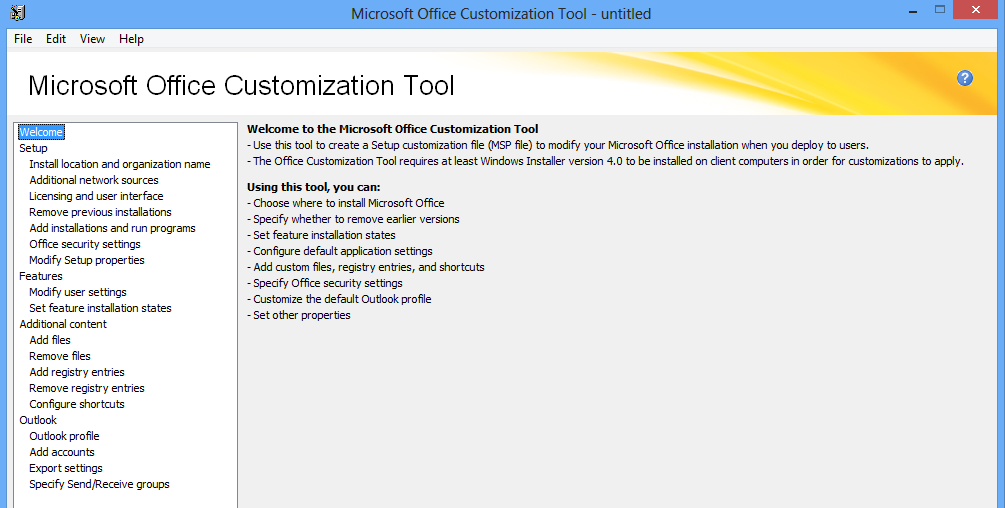Image resolution: width=1005 pixels, height=508 pixels.
Task: Open Add installations and run programs
Action: coord(112,228)
